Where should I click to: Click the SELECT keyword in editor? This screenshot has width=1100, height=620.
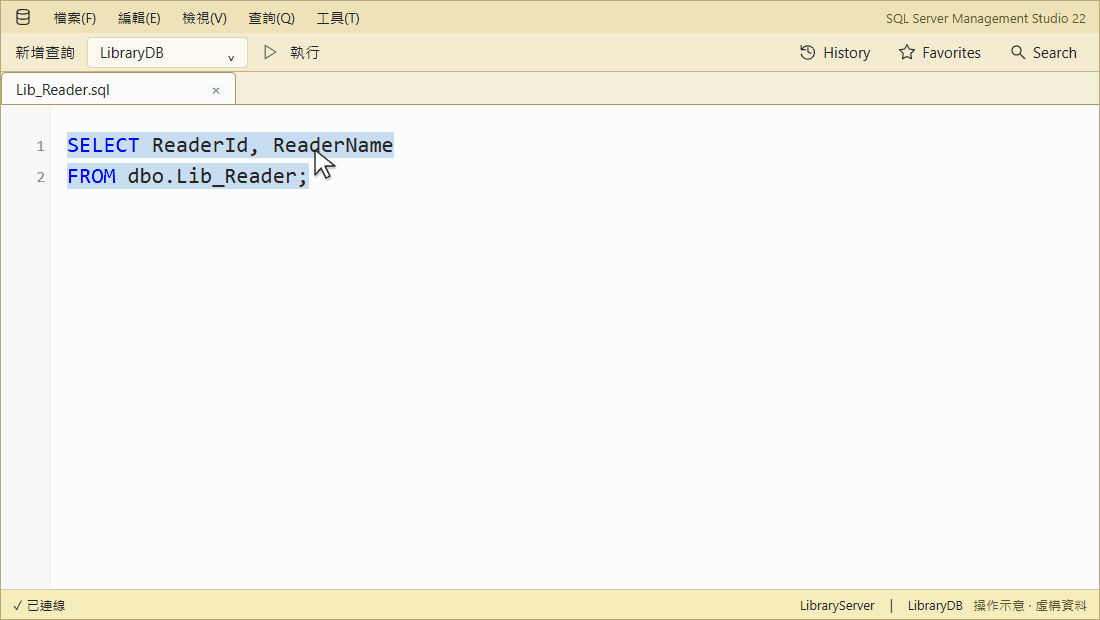(103, 145)
